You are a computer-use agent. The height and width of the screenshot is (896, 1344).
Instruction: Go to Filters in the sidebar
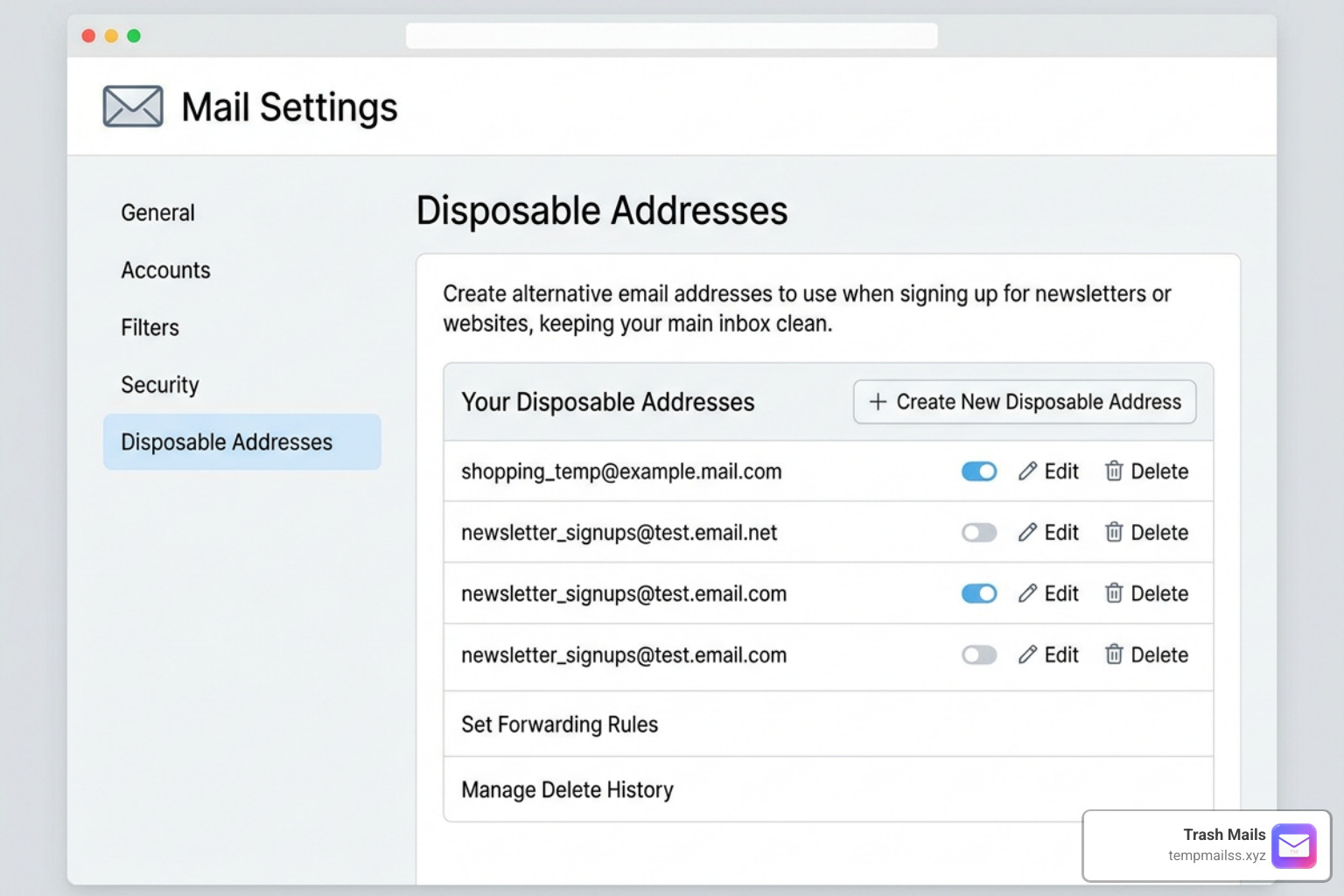150,327
